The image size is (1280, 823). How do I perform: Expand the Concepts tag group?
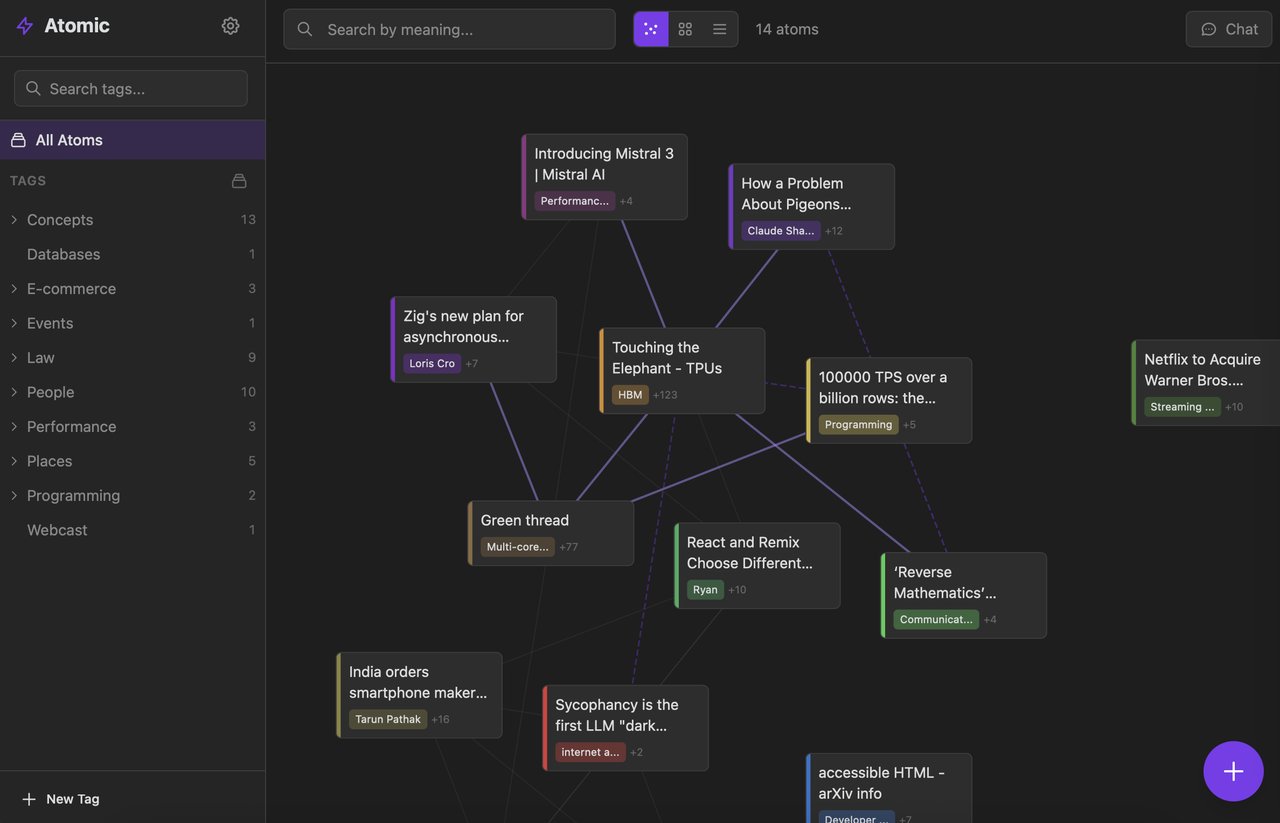tap(13, 219)
